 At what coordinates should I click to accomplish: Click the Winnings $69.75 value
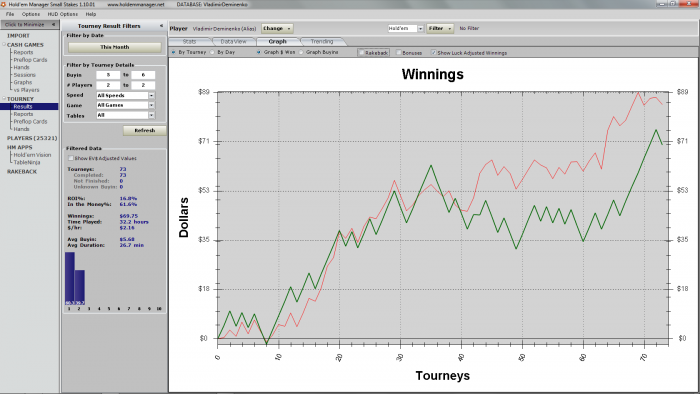pyautogui.click(x=129, y=216)
